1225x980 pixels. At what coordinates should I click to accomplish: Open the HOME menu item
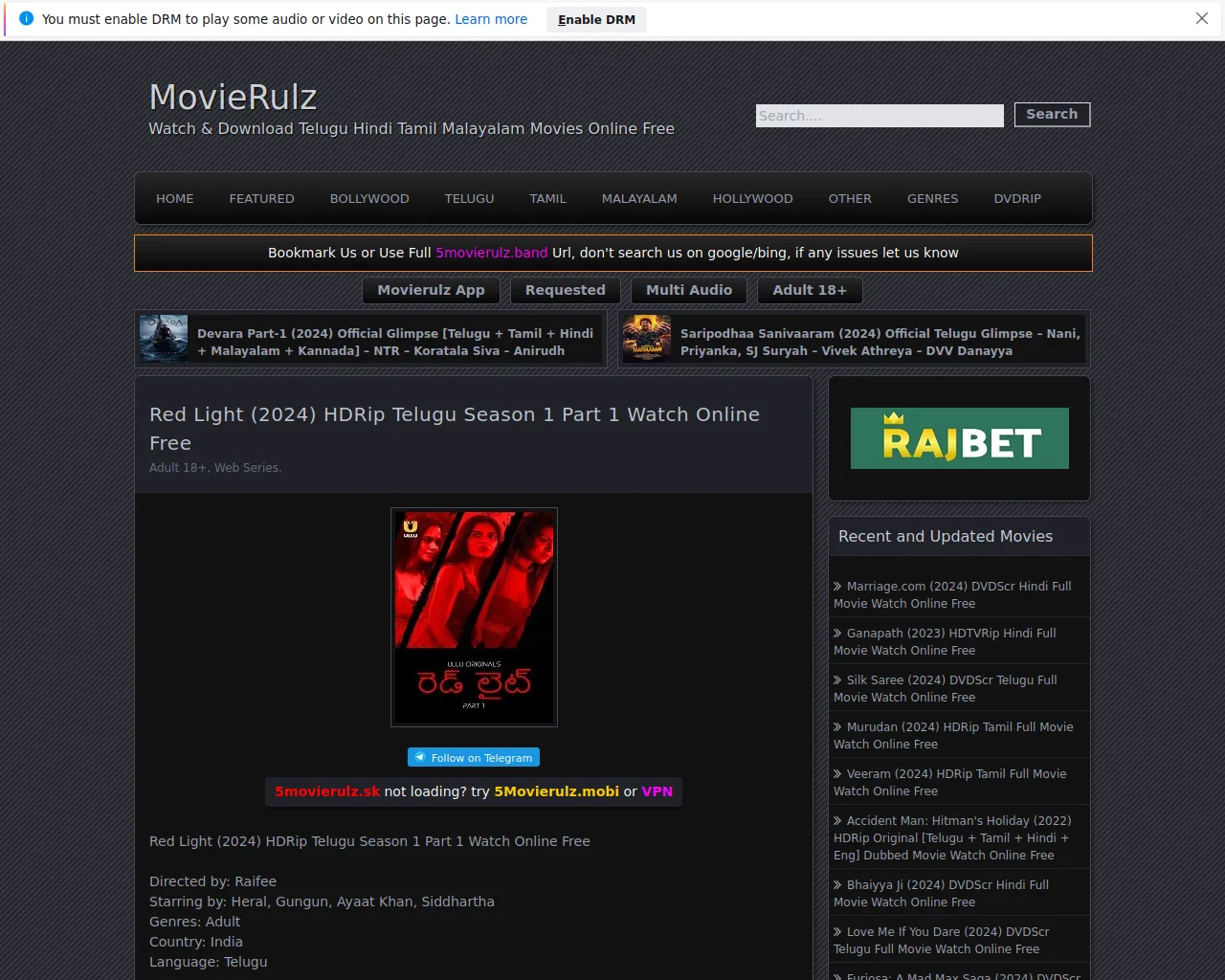175,199
